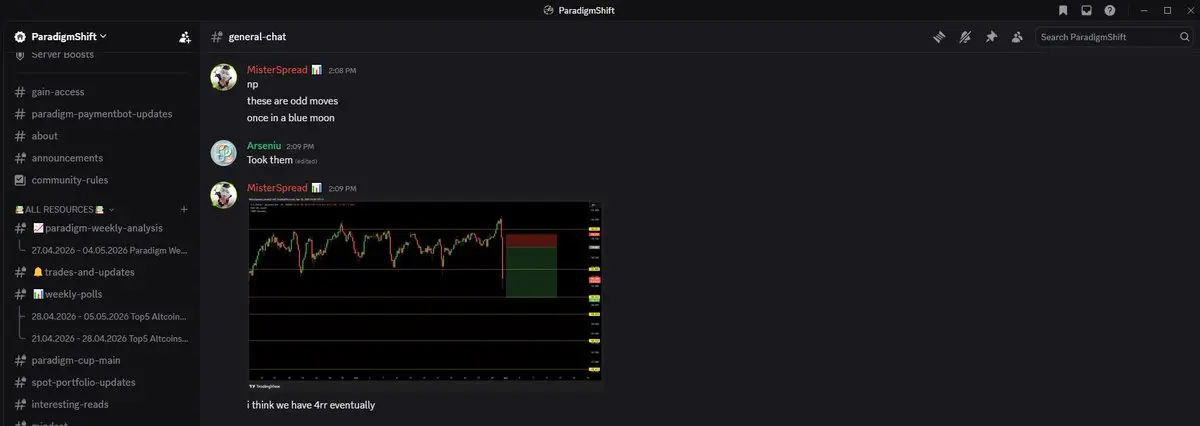Open pinned messages
Screen dimensions: 1200x426
tap(991, 37)
